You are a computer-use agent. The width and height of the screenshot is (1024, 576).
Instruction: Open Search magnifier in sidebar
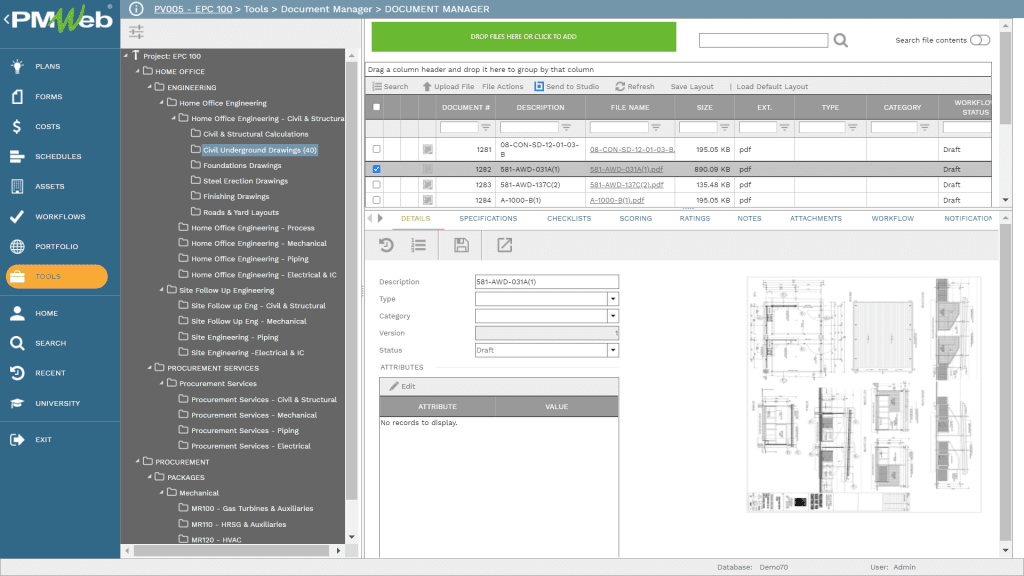pos(17,343)
